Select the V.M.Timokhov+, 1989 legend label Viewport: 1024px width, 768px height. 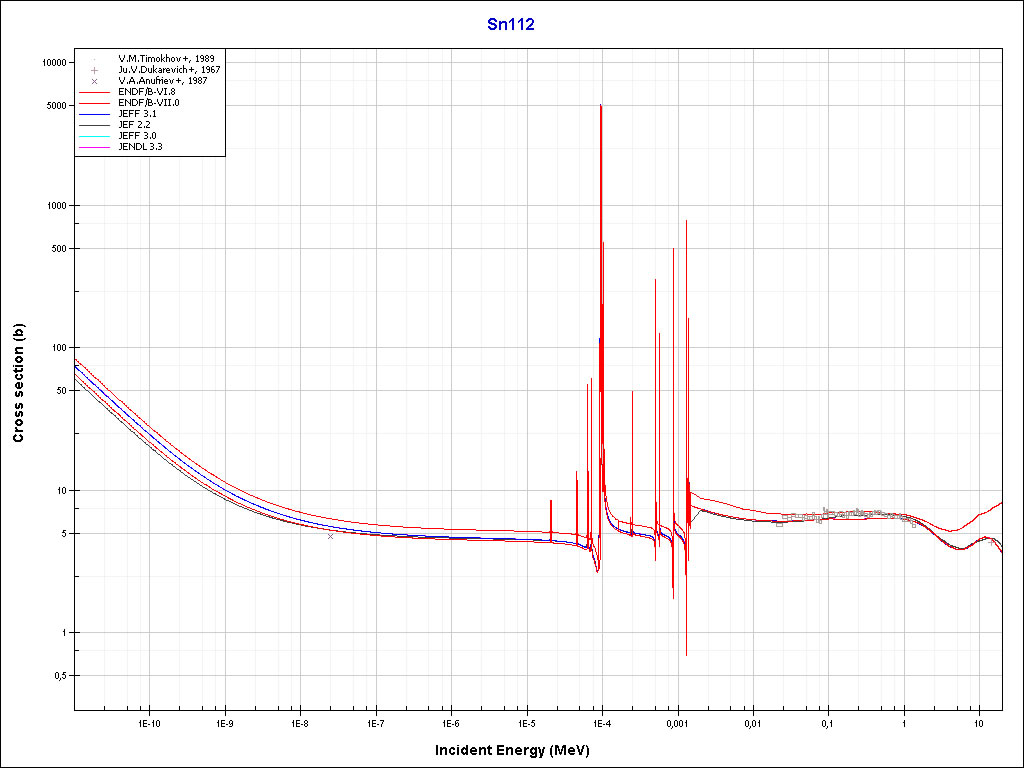click(165, 59)
